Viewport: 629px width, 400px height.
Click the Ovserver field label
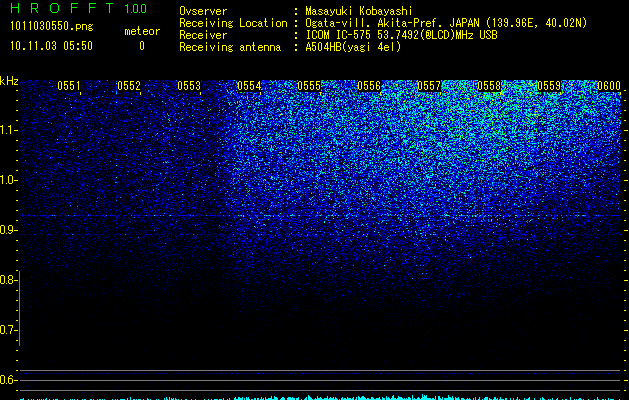(203, 11)
